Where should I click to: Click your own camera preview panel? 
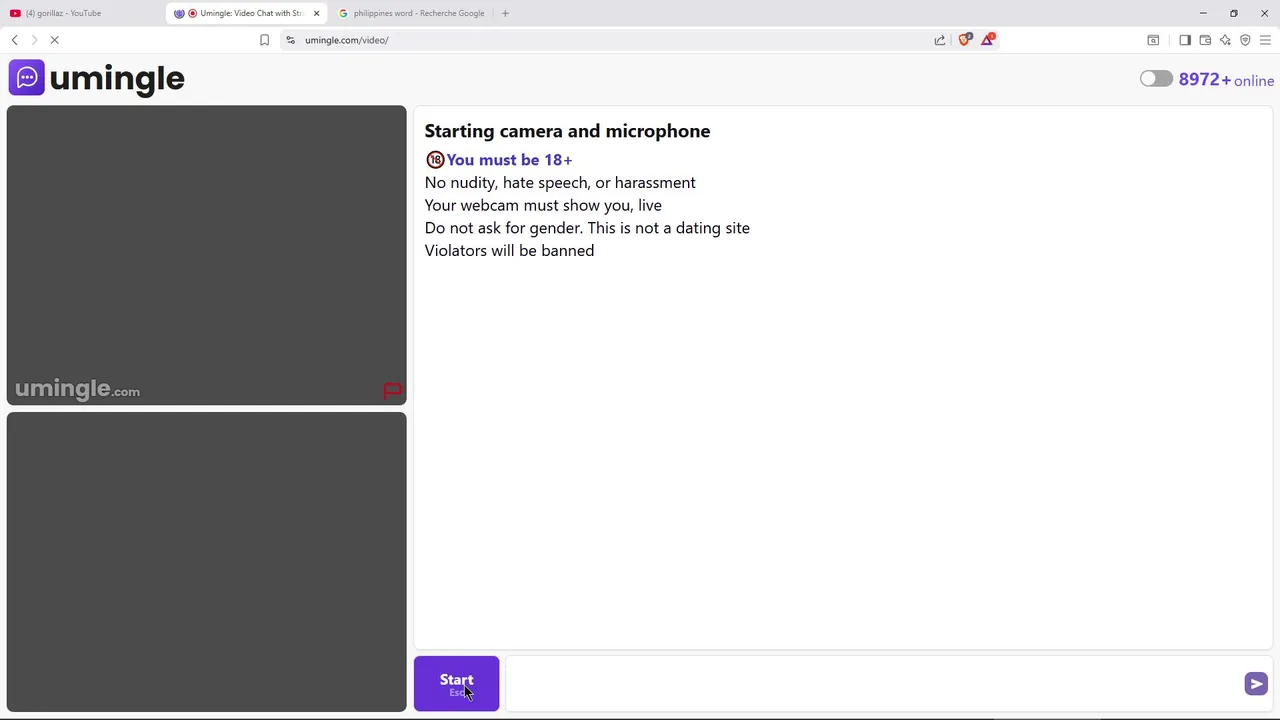tap(207, 562)
